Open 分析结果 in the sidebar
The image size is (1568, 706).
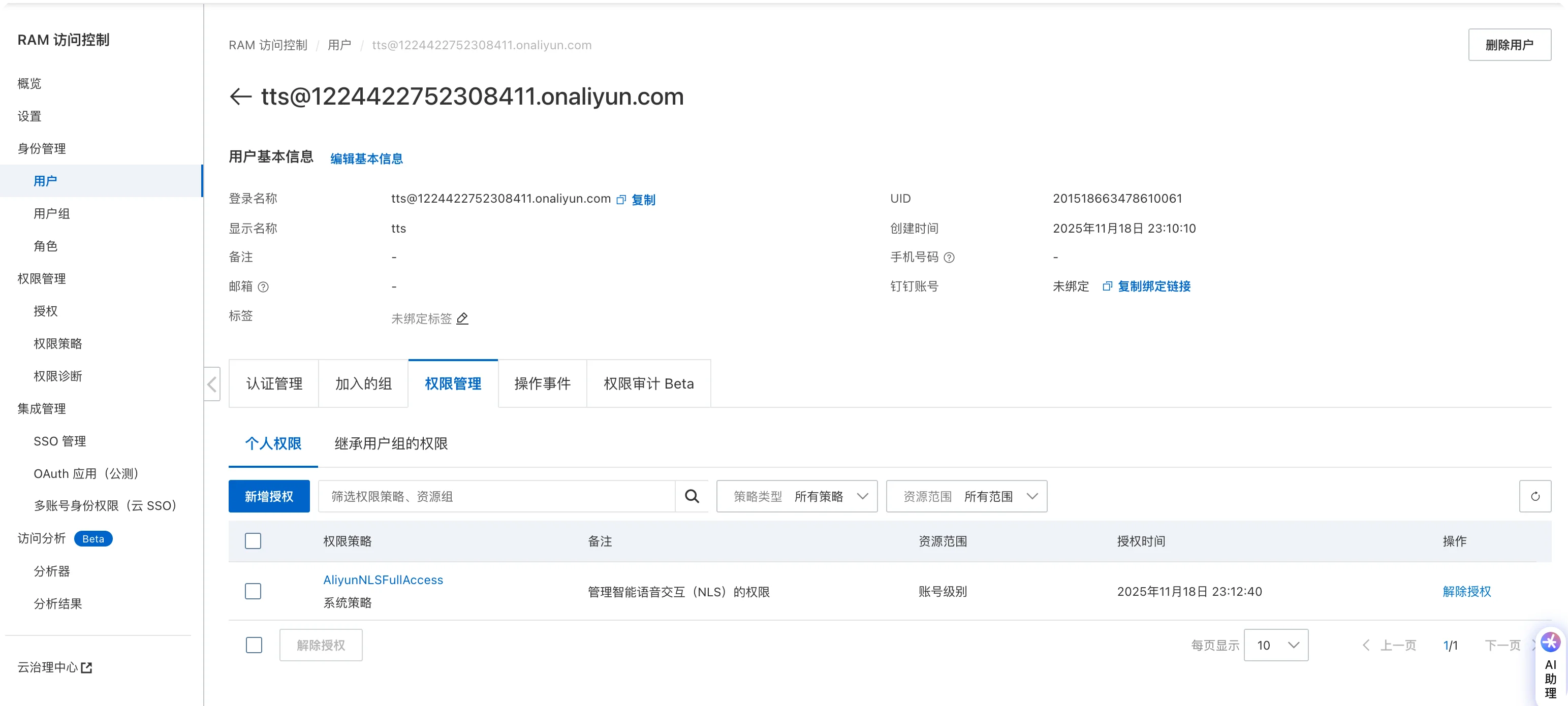pos(58,604)
